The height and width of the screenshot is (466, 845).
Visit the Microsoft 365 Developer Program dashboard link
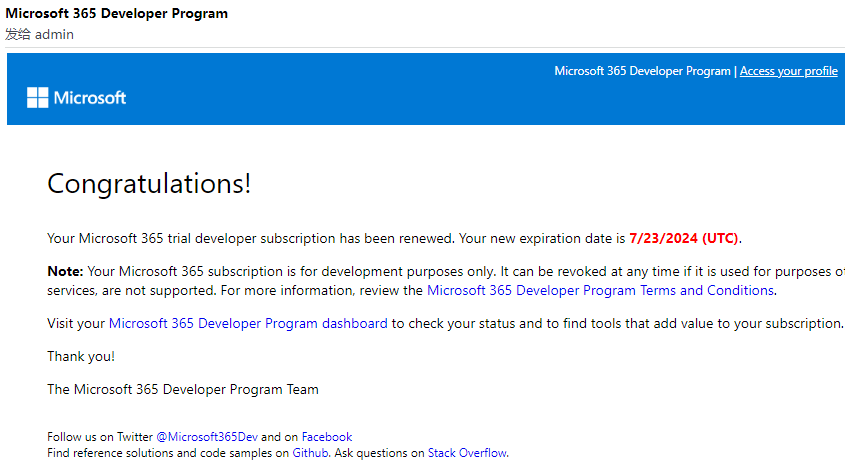pos(248,323)
